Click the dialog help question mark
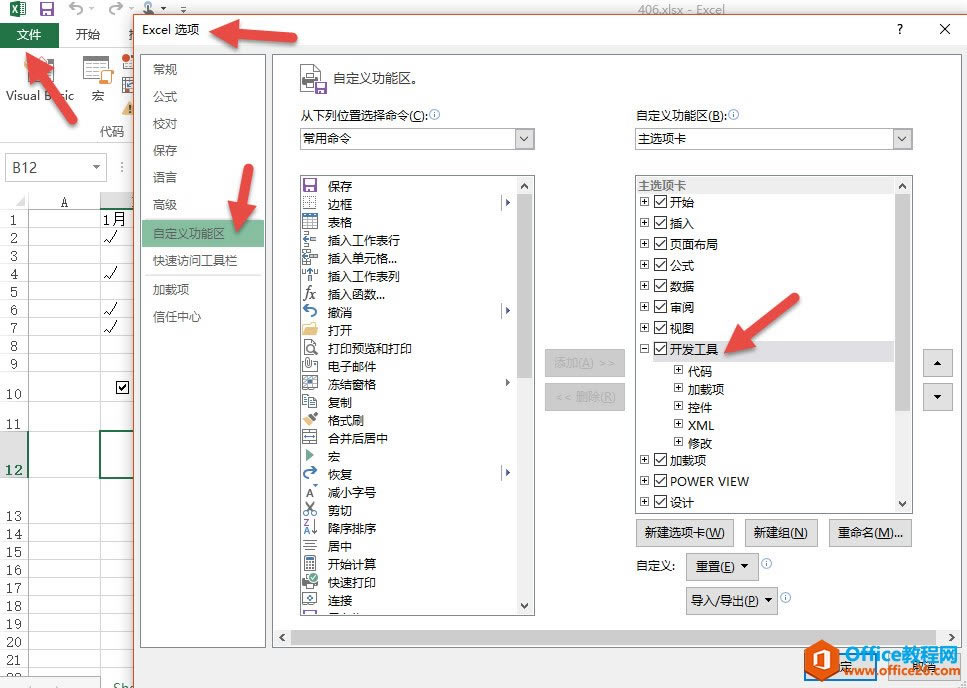Screen dimensions: 967x688 (900, 29)
